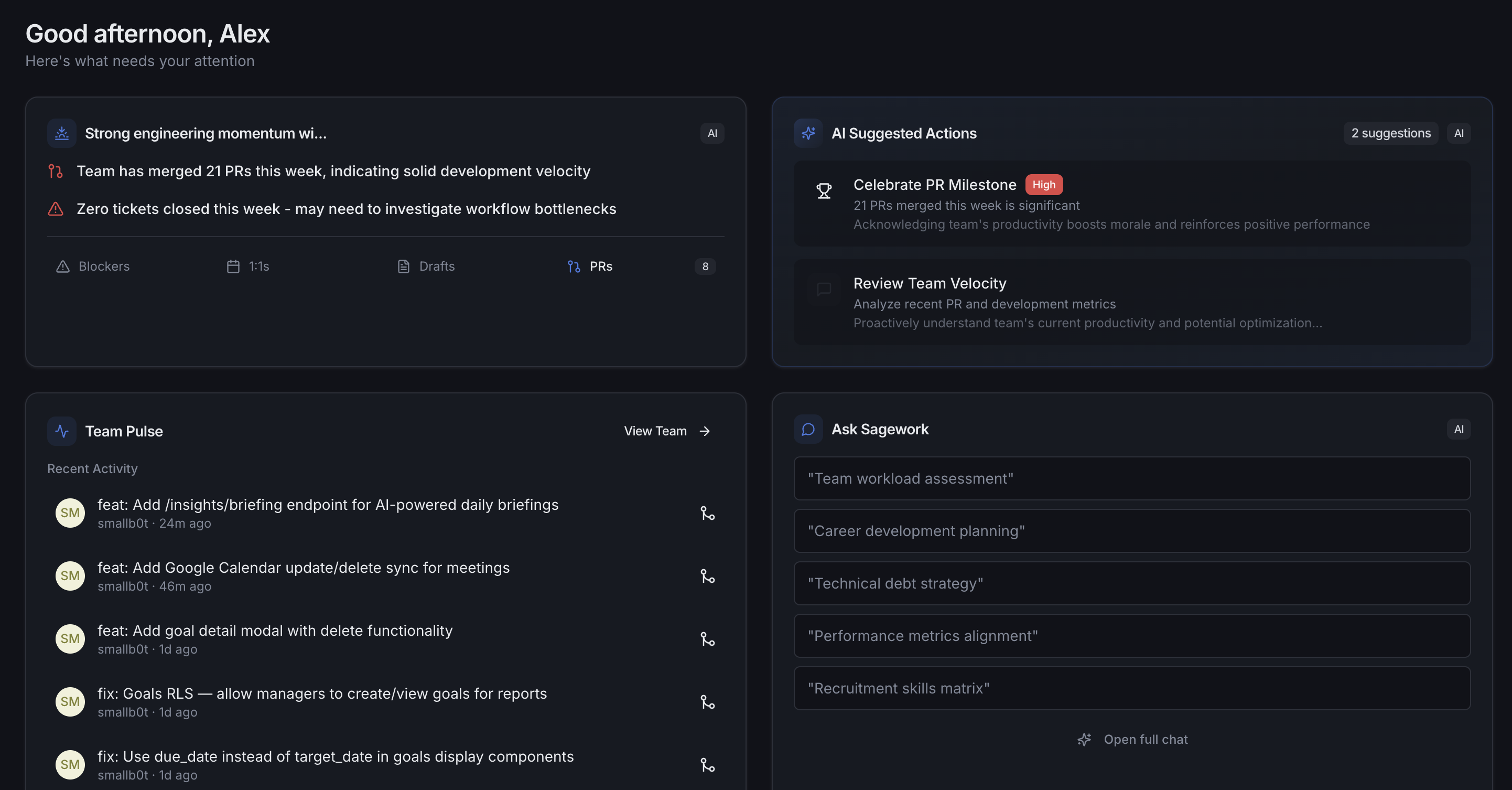Click the sparkles icon in AI Suggested Actions header
Screen dimensions: 1512x790
(x=808, y=133)
